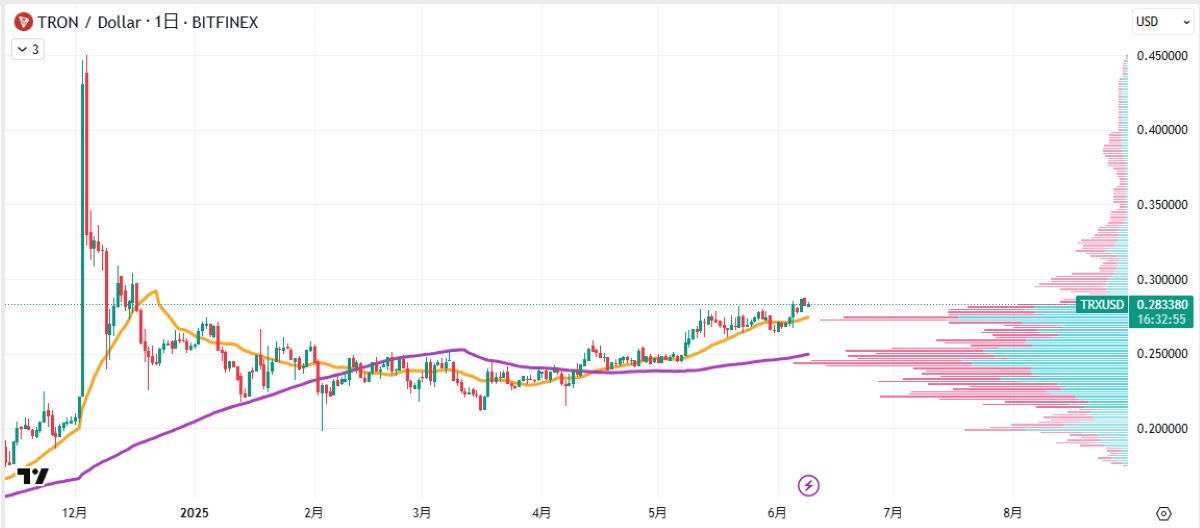Click the 0.400000 price axis label

1162,130
